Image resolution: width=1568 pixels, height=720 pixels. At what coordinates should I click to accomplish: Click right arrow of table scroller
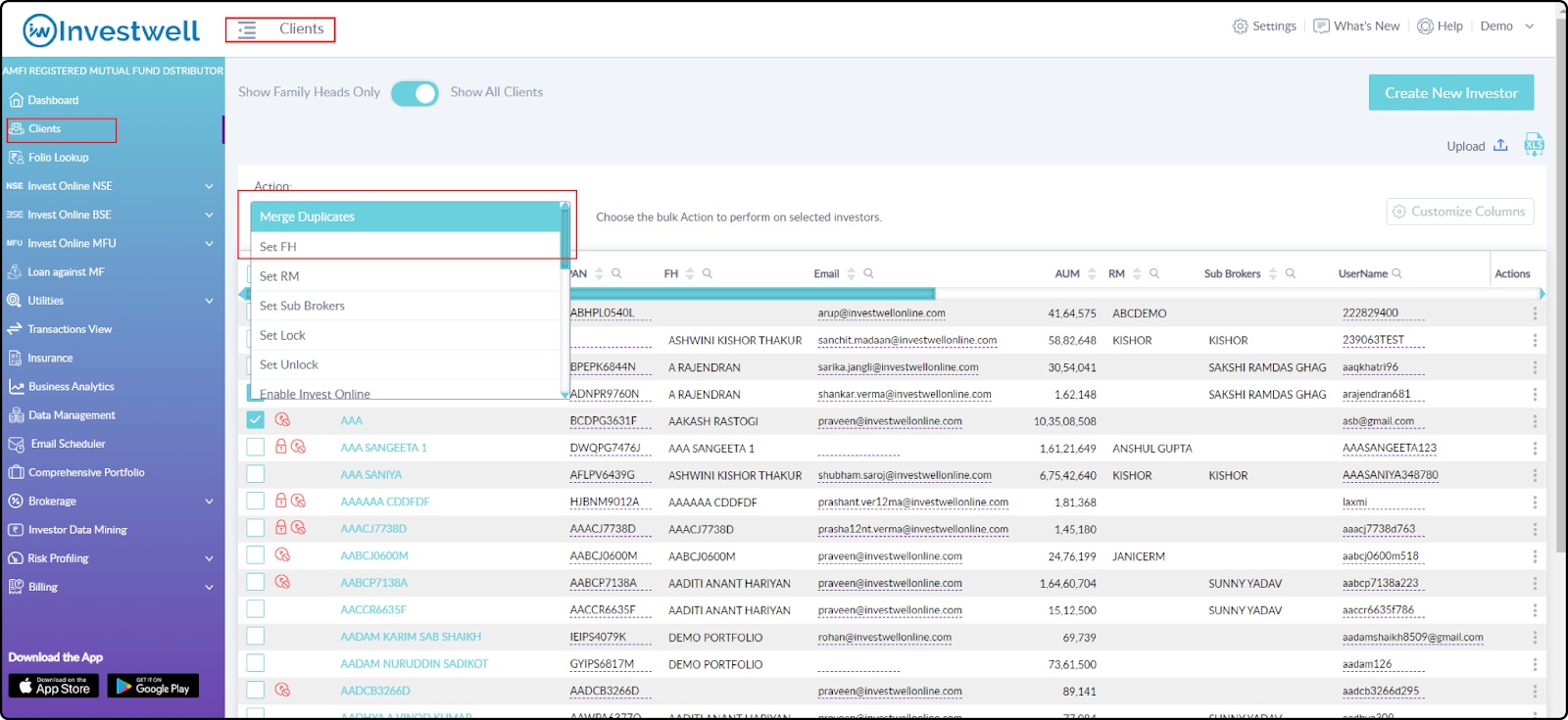coord(1542,294)
